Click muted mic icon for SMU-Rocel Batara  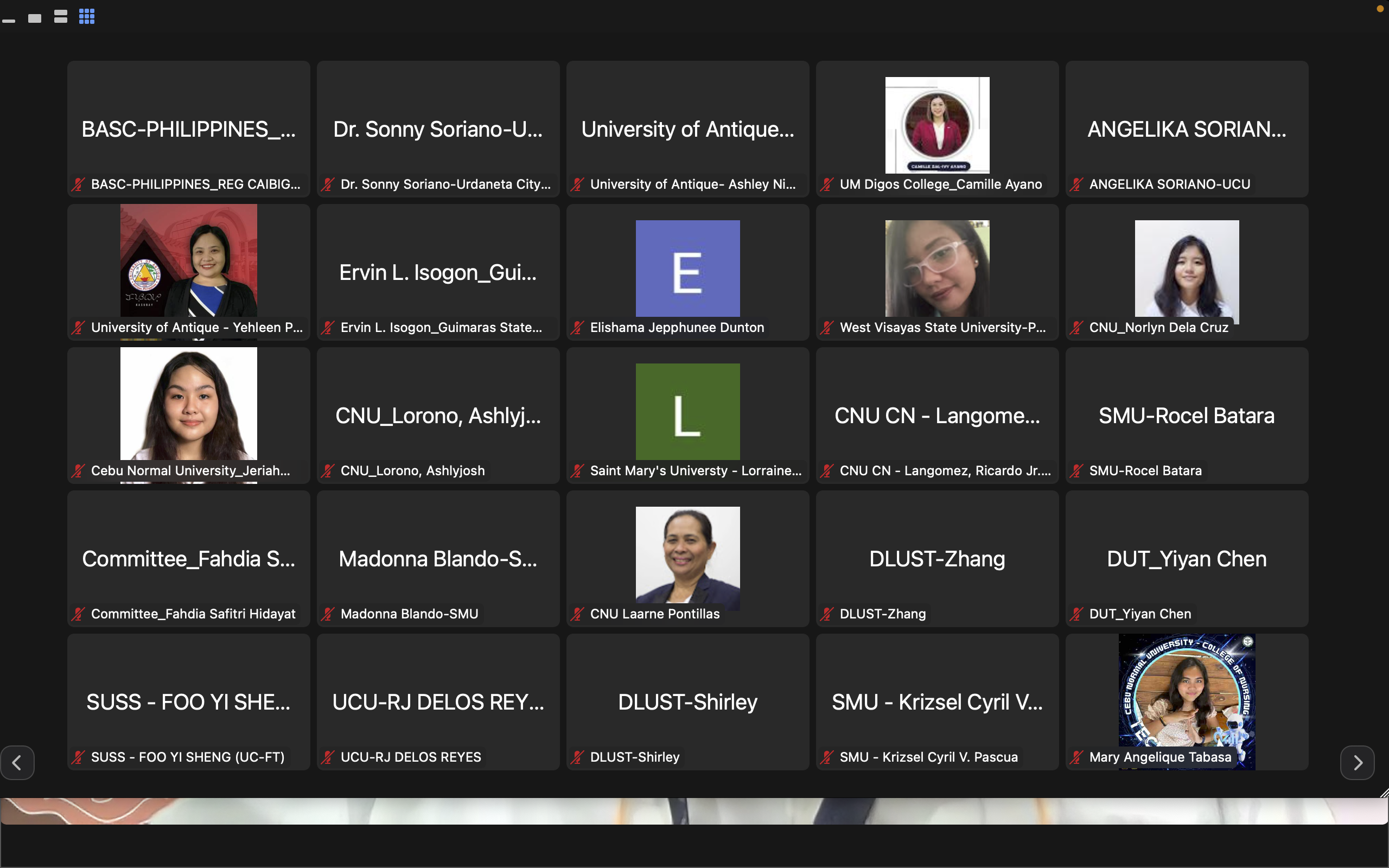(1077, 471)
